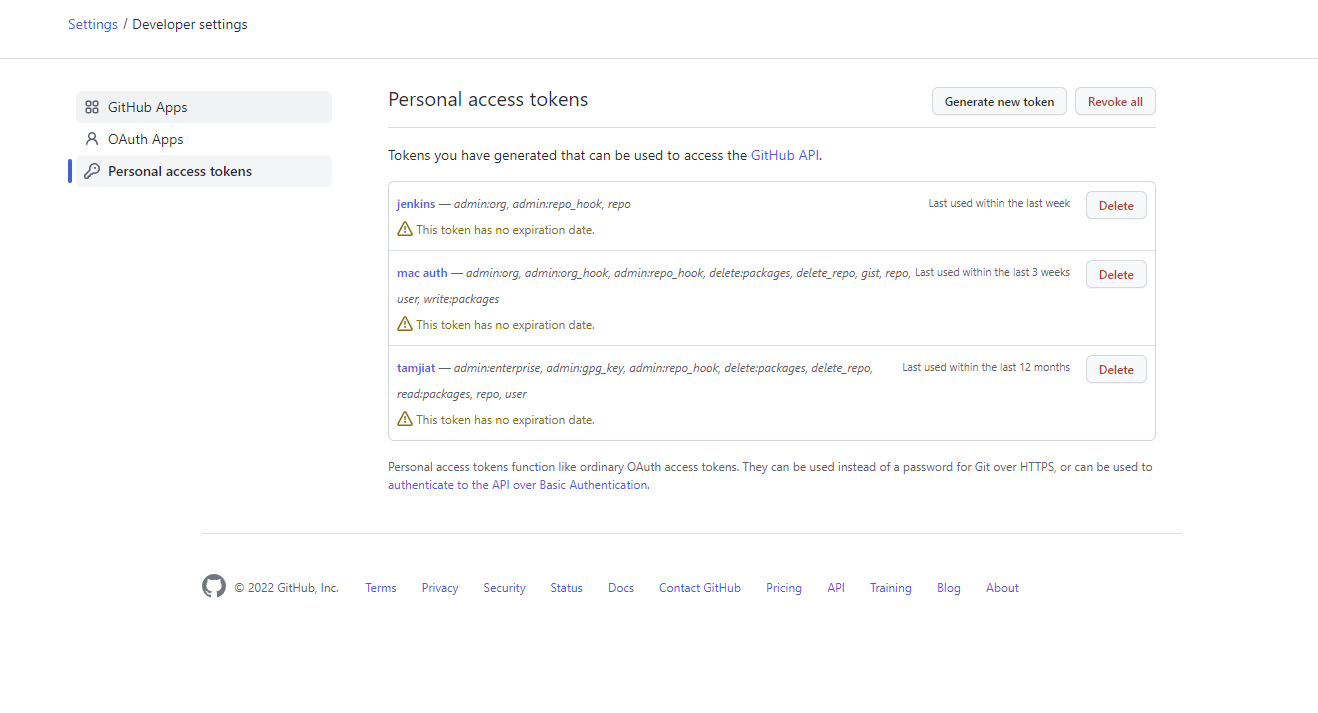Open the mac auth token link
Image resolution: width=1318 pixels, height=713 pixels.
pyautogui.click(x=422, y=273)
